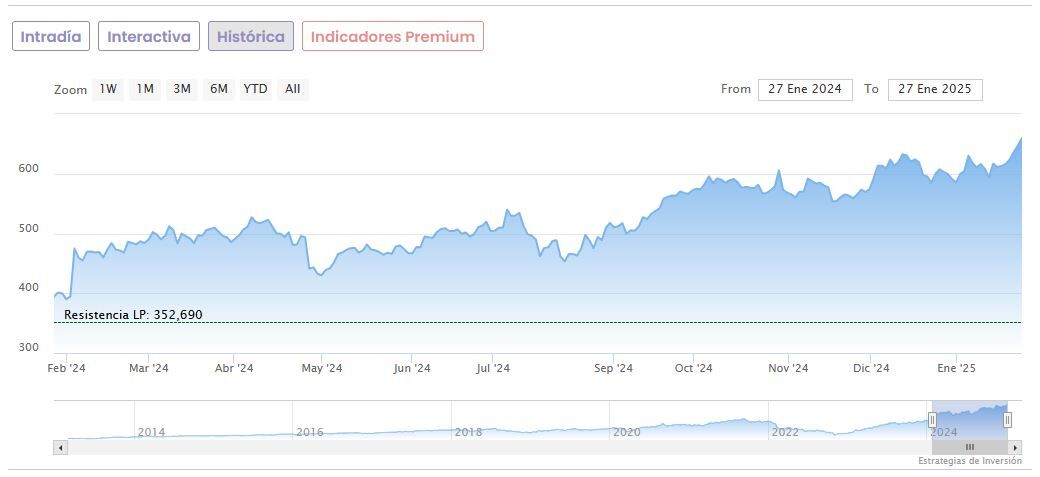Select YTD zoom range
Screen dimensions: 1040x477
pos(255,89)
